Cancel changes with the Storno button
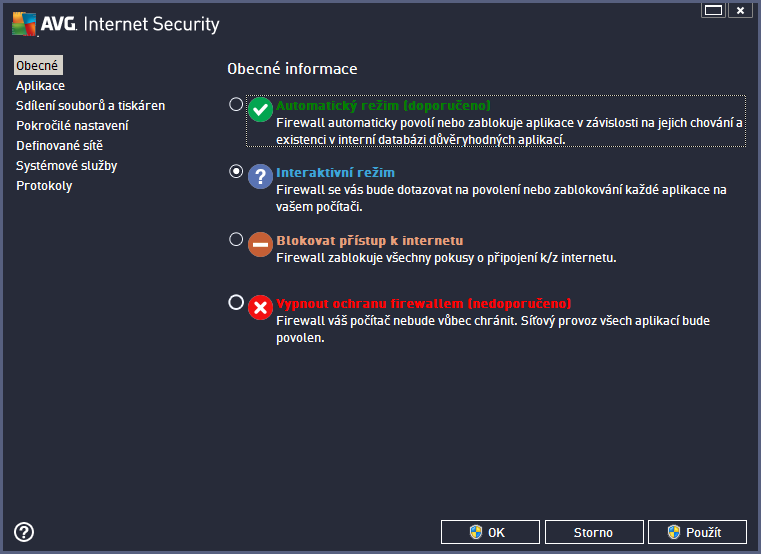 coord(593,532)
